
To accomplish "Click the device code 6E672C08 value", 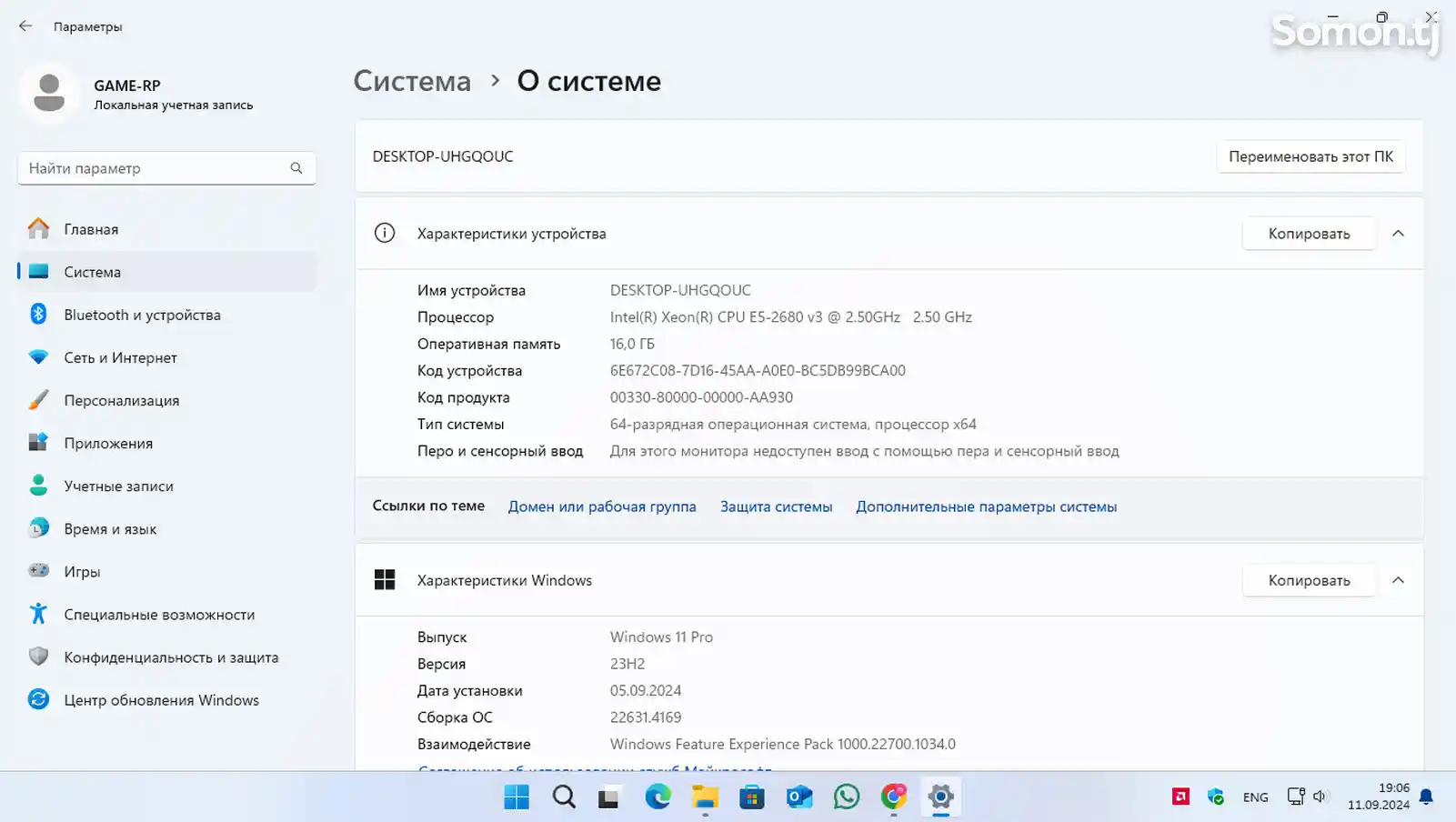I will pyautogui.click(x=758, y=371).
